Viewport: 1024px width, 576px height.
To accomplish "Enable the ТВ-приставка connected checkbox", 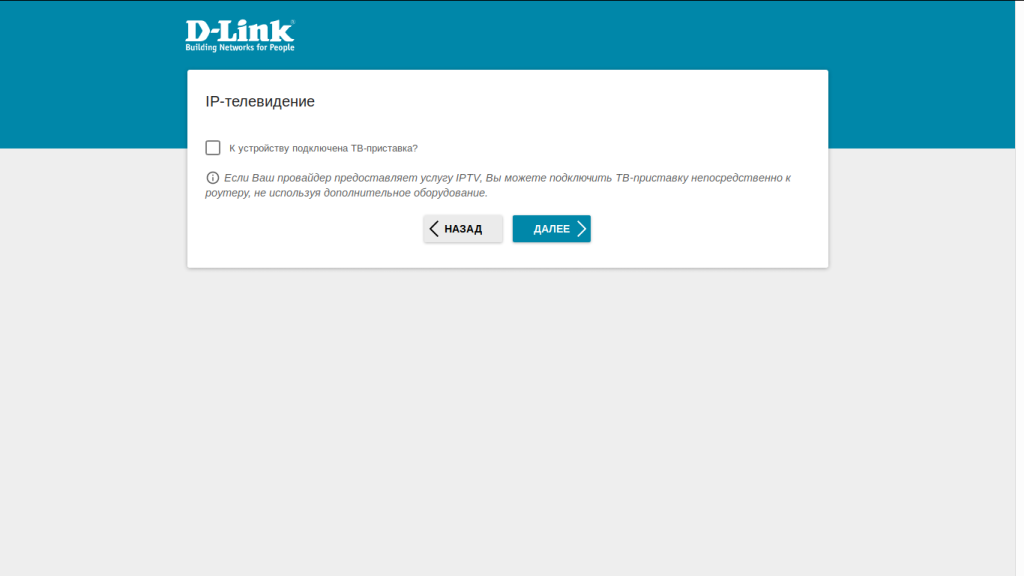I will (213, 148).
